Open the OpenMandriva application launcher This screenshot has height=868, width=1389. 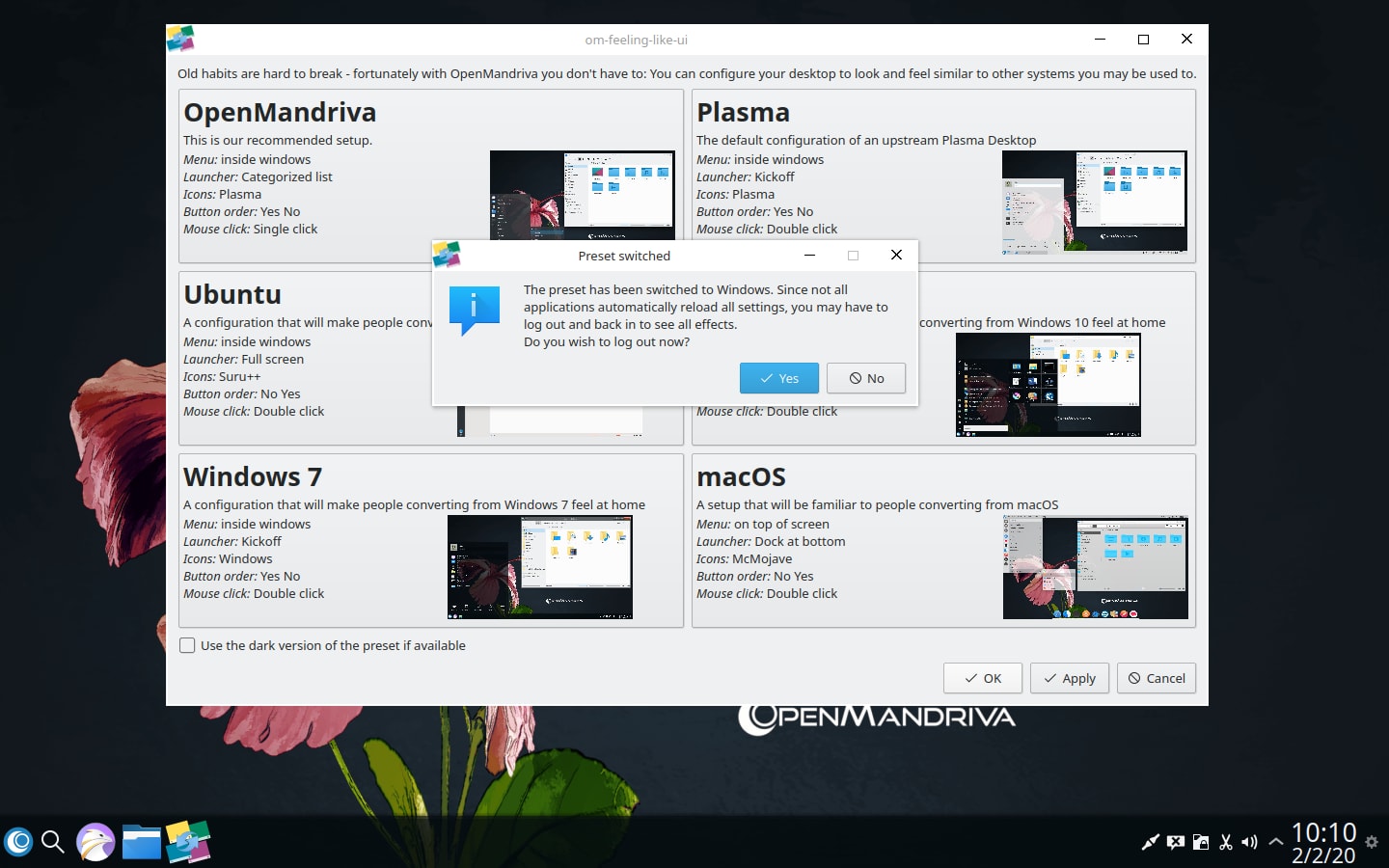pyautogui.click(x=18, y=842)
